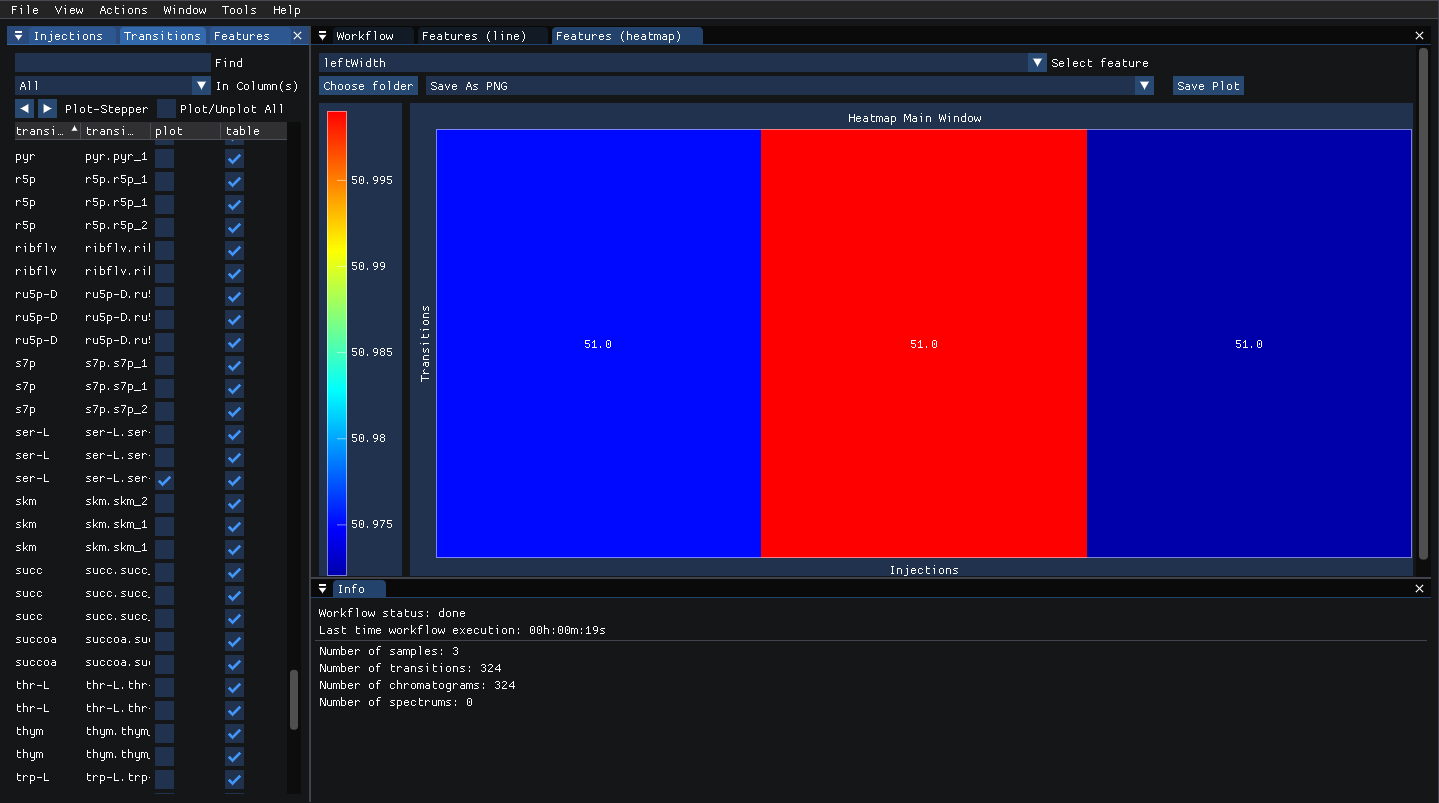The image size is (1439, 803).
Task: Open the Window menu
Action: [185, 10]
